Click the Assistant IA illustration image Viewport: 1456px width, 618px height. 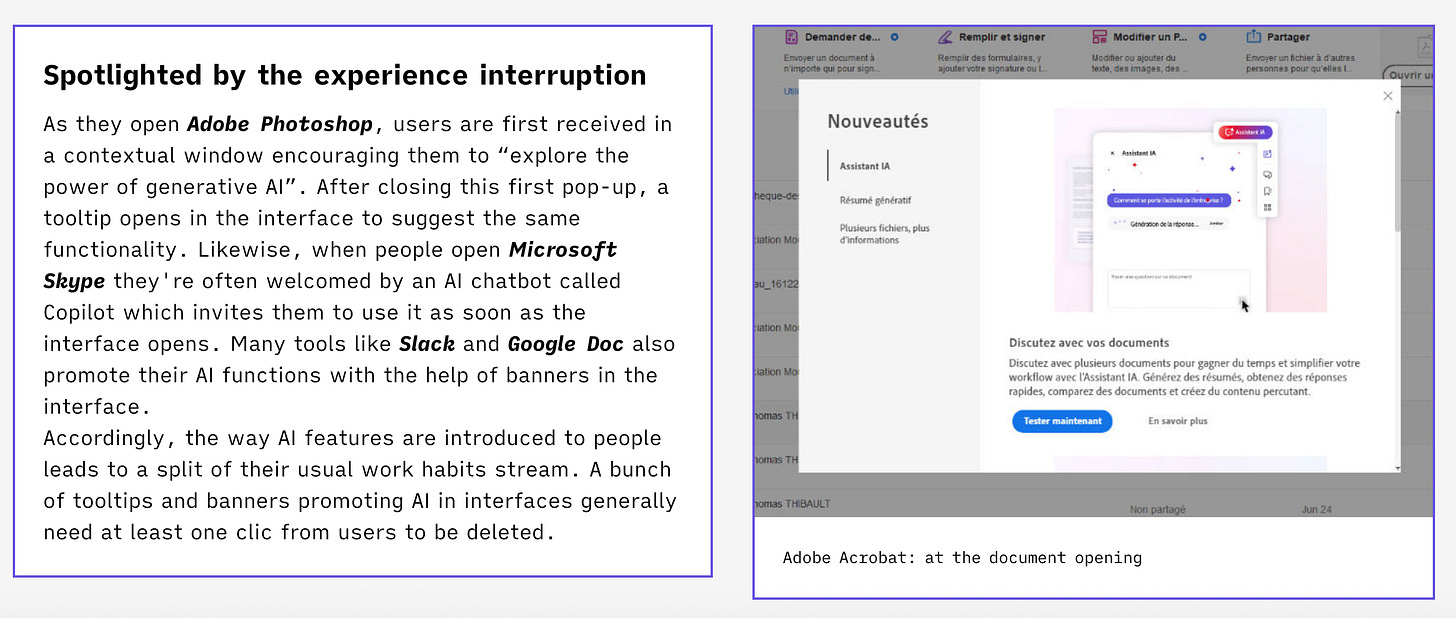click(1190, 210)
